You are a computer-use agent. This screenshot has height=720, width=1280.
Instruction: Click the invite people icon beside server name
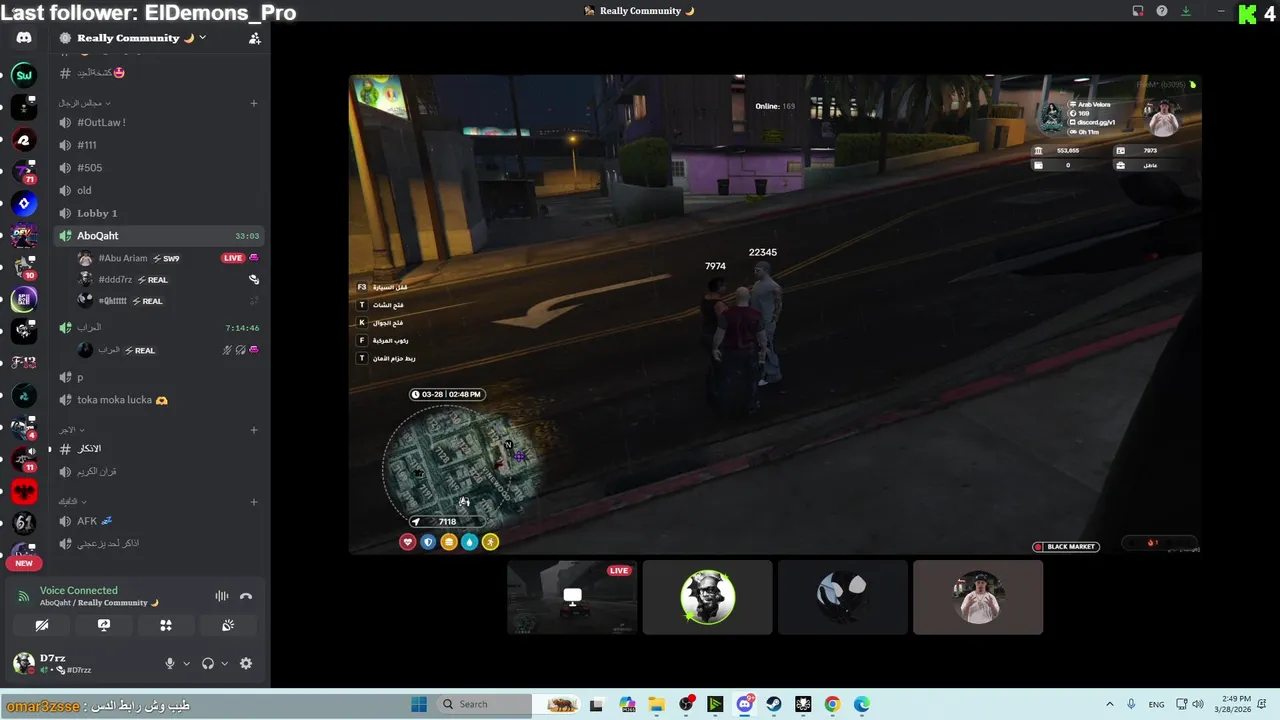[x=254, y=38]
